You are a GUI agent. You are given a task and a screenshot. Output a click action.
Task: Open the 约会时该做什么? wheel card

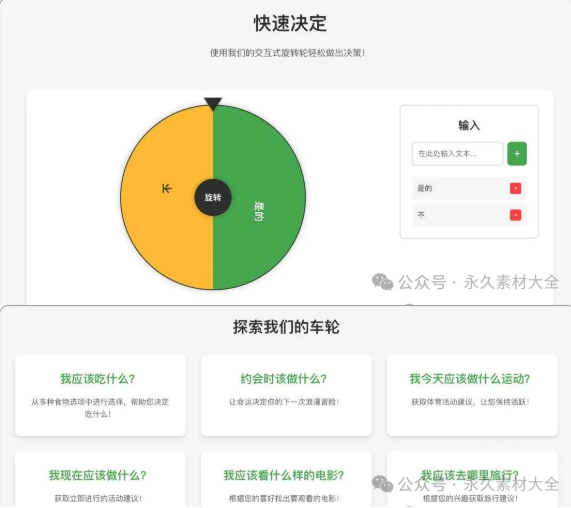286,395
